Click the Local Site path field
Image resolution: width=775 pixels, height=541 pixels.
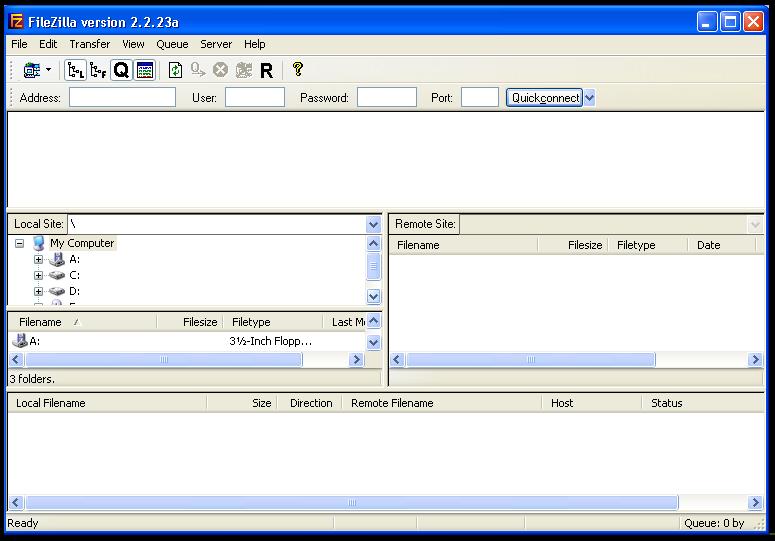(217, 224)
